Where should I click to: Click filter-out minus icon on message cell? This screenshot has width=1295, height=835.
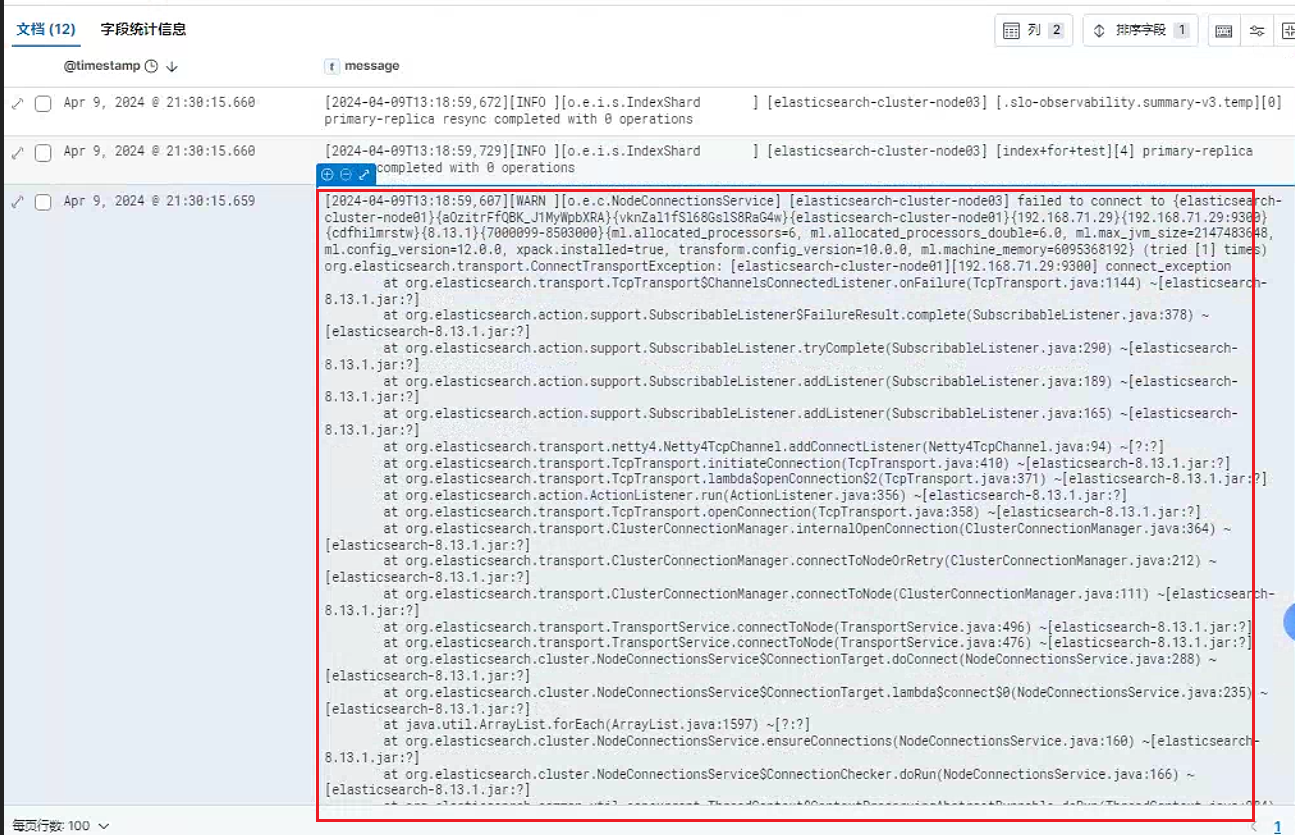pos(345,174)
